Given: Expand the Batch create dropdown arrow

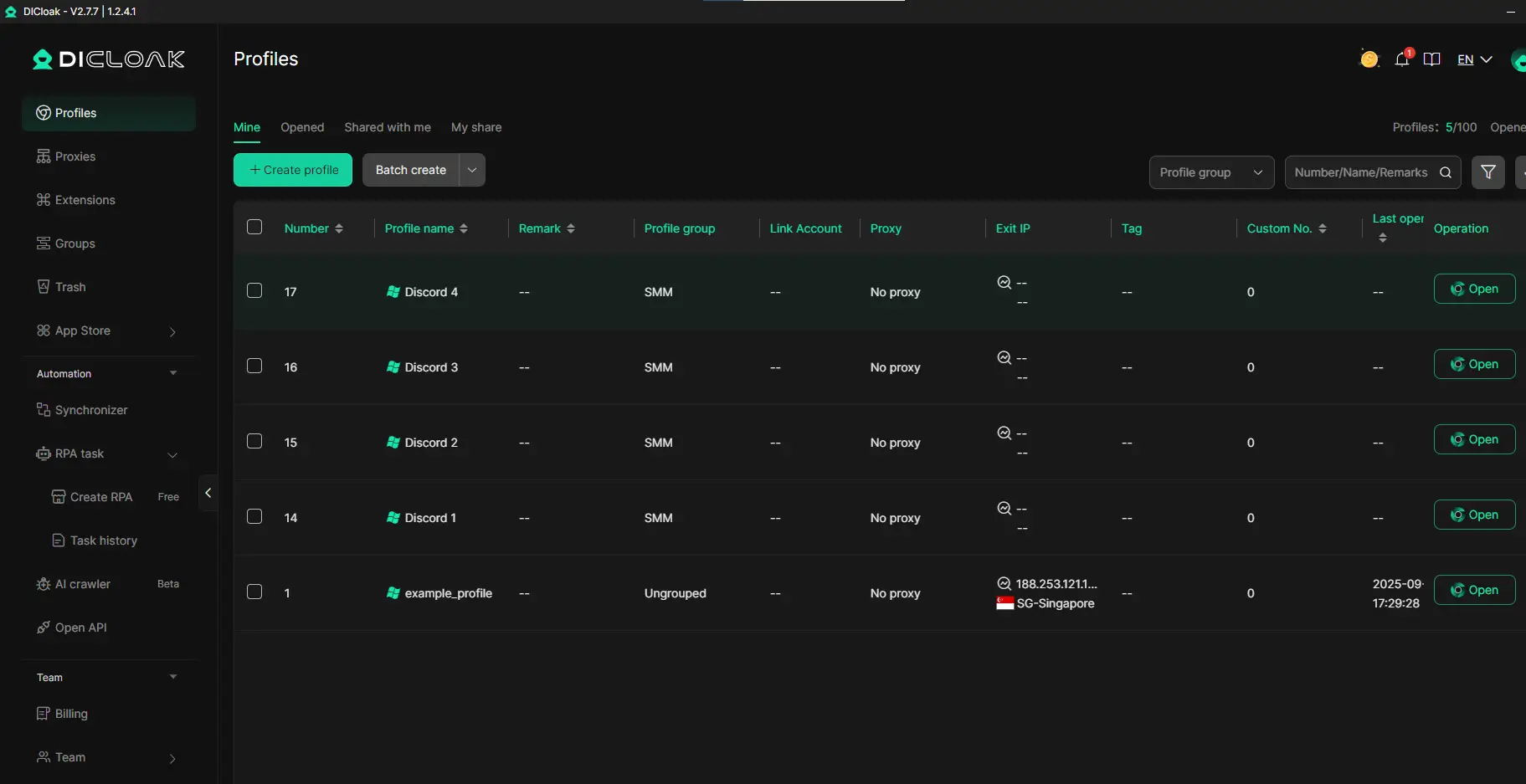Looking at the screenshot, I should pos(472,170).
